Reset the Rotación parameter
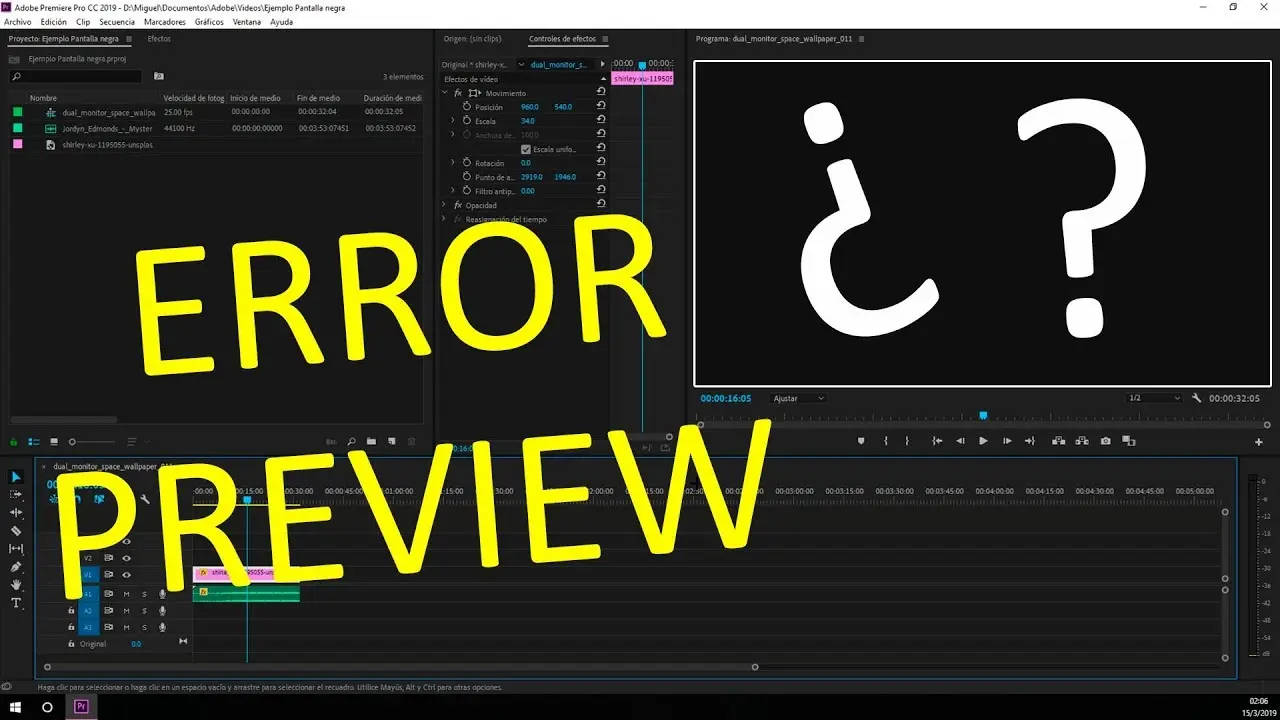 601,162
